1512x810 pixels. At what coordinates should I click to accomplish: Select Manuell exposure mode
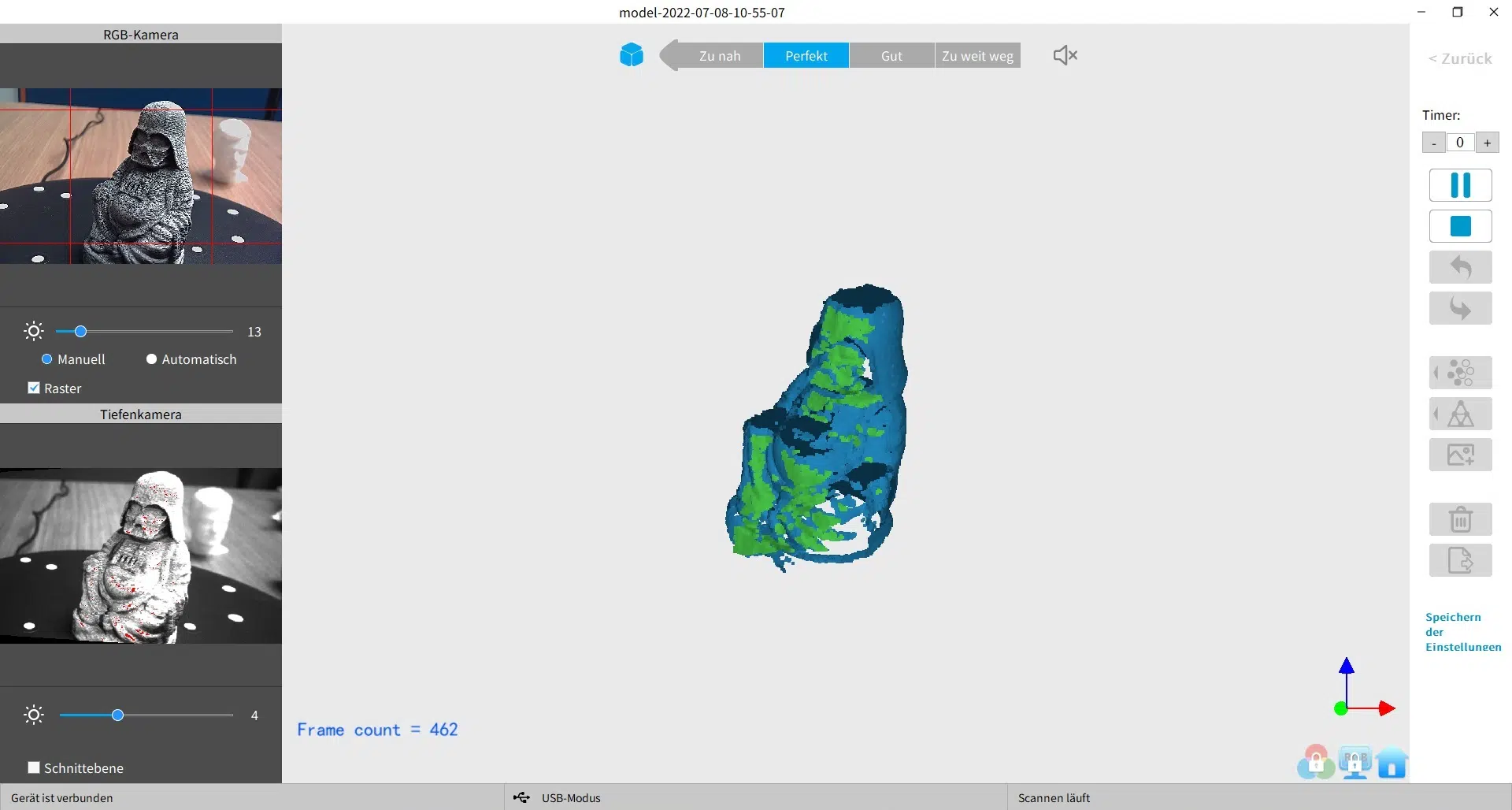[73, 359]
